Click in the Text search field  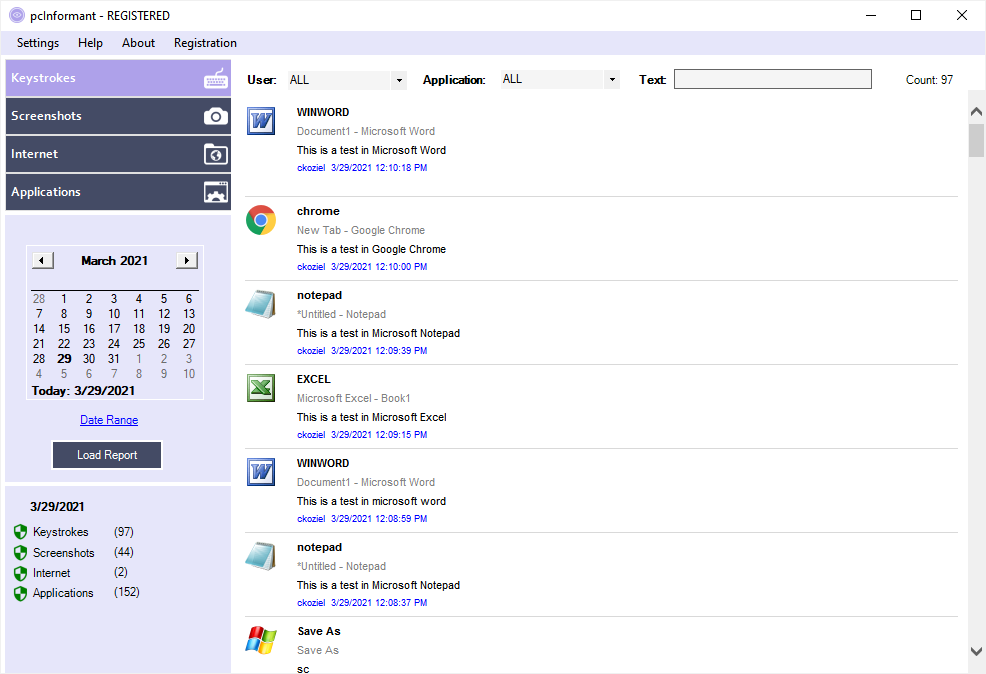coord(773,79)
